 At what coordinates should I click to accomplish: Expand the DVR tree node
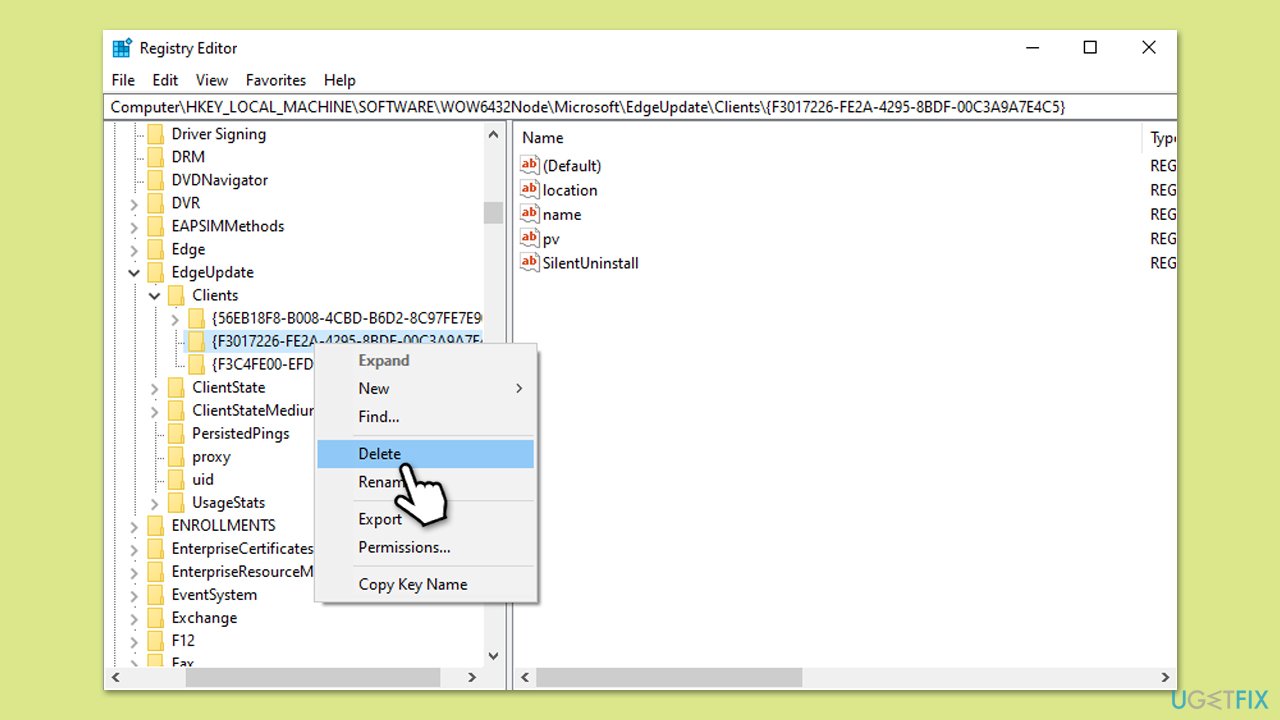[134, 203]
